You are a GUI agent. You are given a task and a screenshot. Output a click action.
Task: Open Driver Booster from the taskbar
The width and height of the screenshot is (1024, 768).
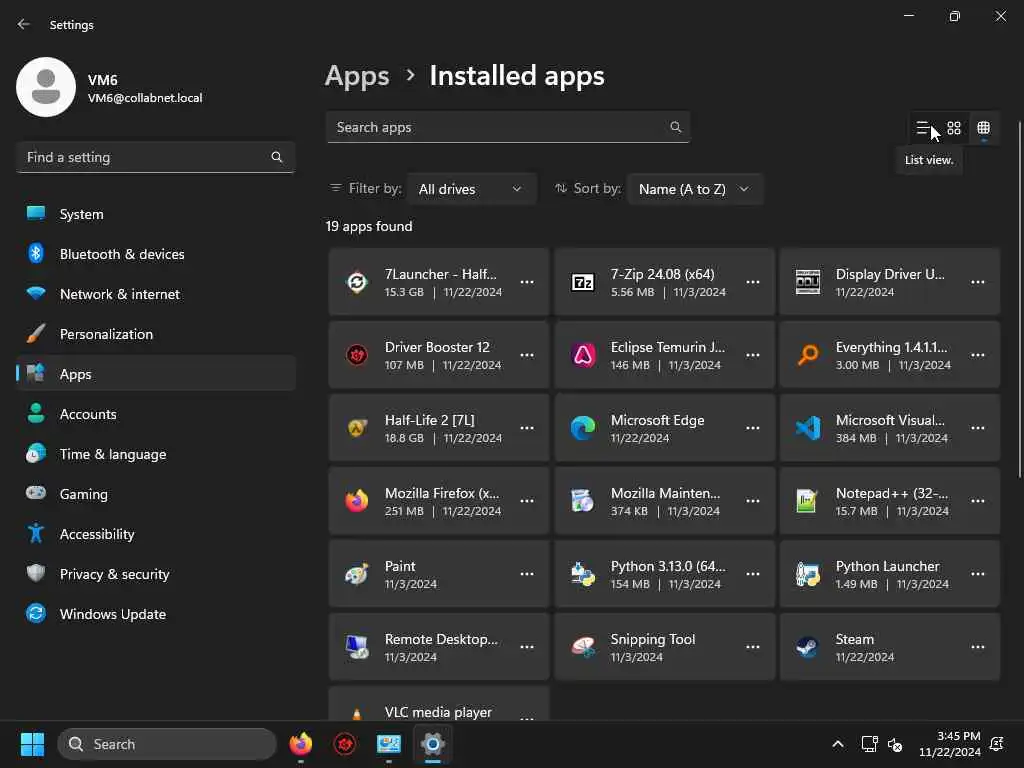345,744
